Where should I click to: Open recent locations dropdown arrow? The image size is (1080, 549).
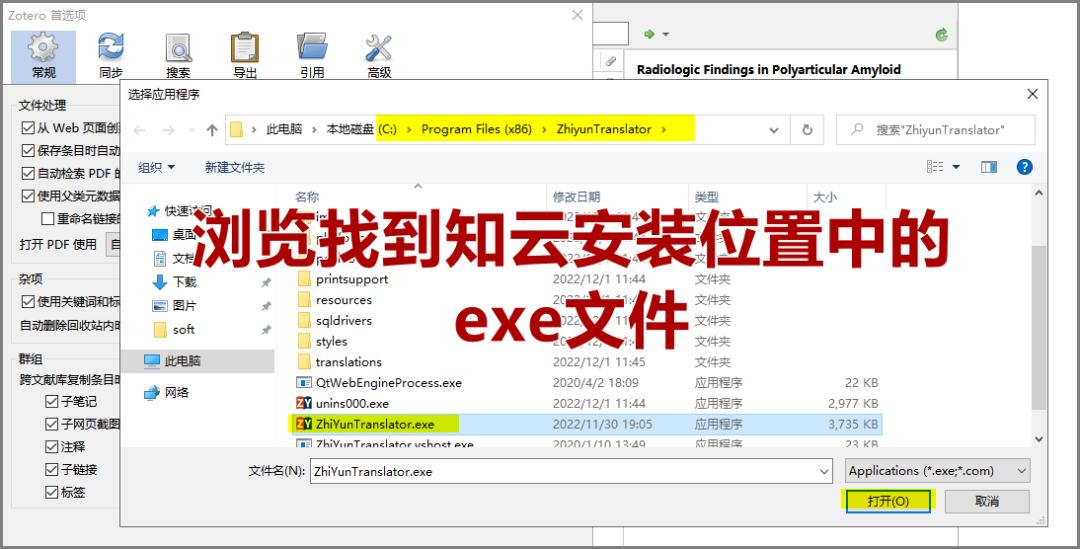(x=191, y=130)
